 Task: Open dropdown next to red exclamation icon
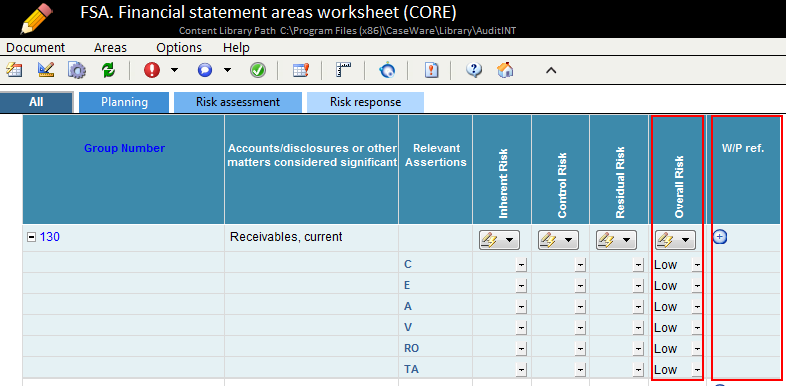click(174, 70)
